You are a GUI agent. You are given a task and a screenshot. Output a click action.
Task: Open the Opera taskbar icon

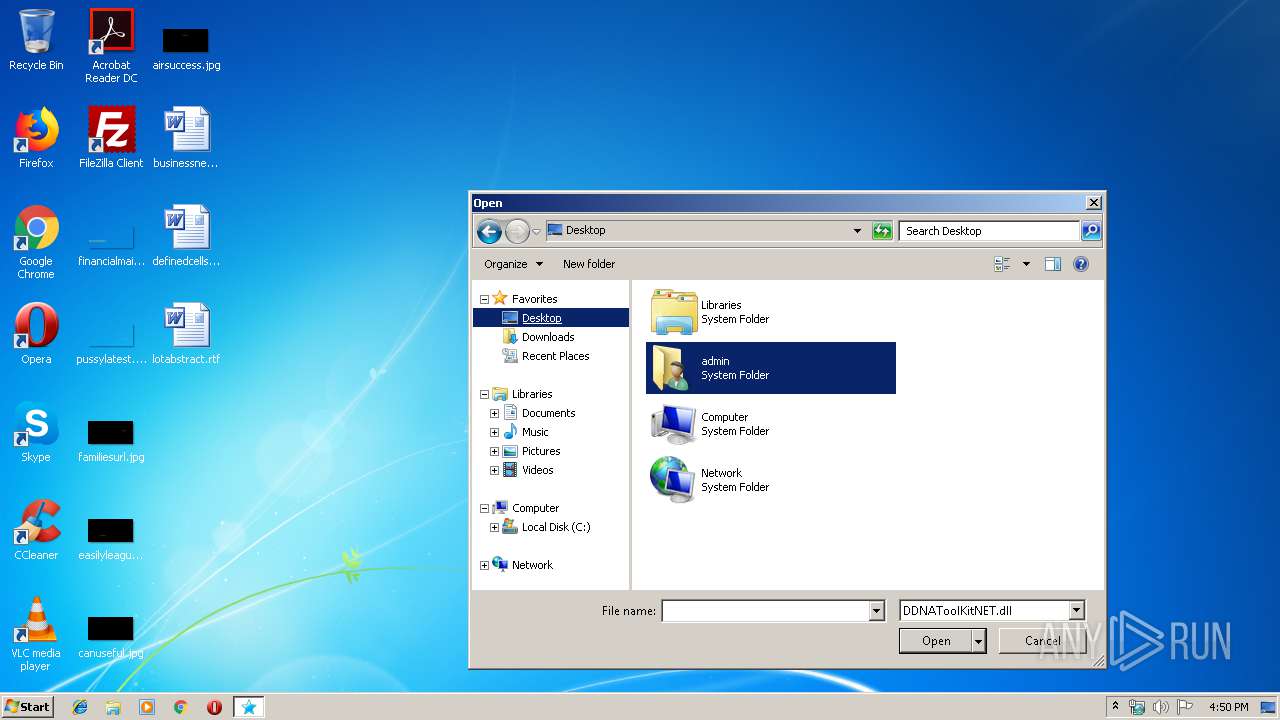[x=214, y=707]
